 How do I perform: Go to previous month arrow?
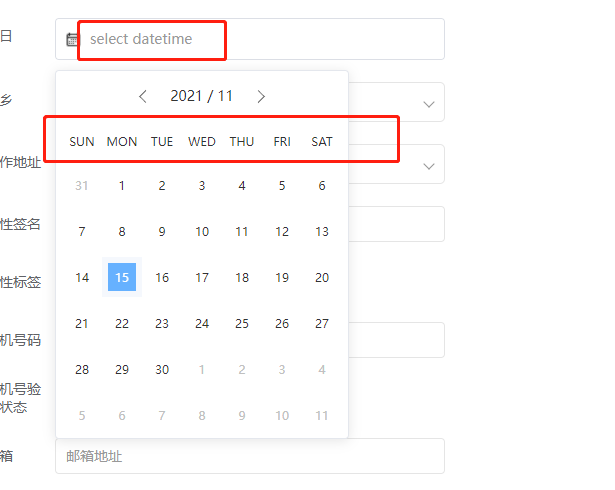click(143, 96)
